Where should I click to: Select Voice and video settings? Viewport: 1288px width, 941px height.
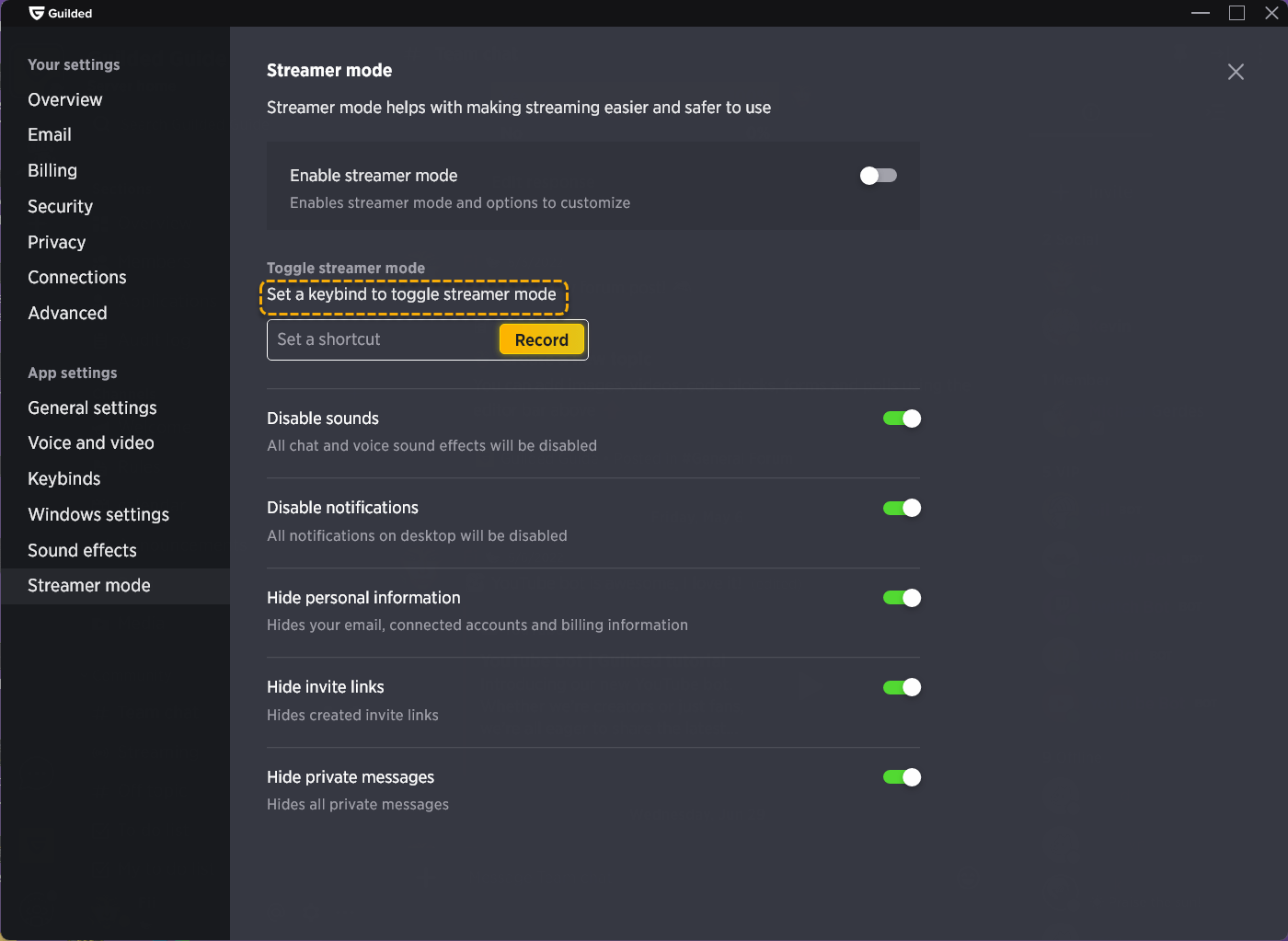click(91, 442)
